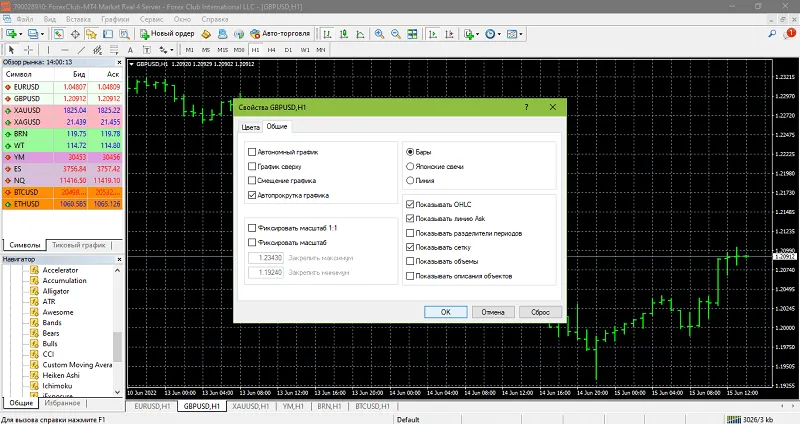Open Избранное tab in Navigator

click(x=62, y=403)
